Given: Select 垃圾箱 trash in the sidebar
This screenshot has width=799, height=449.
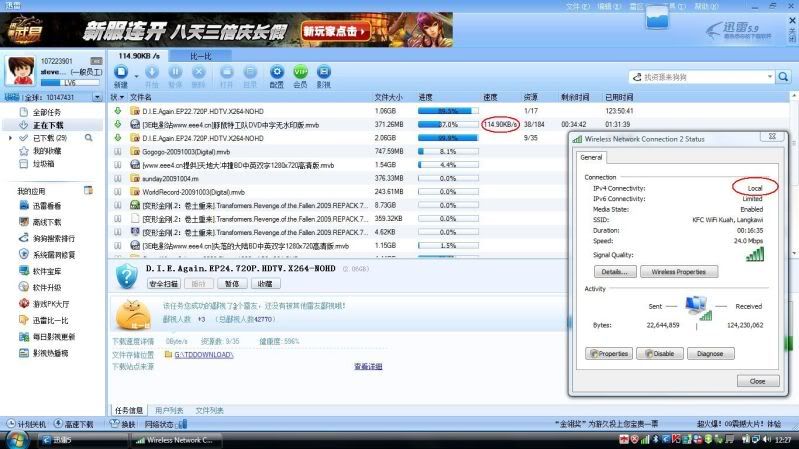Looking at the screenshot, I should 43,163.
